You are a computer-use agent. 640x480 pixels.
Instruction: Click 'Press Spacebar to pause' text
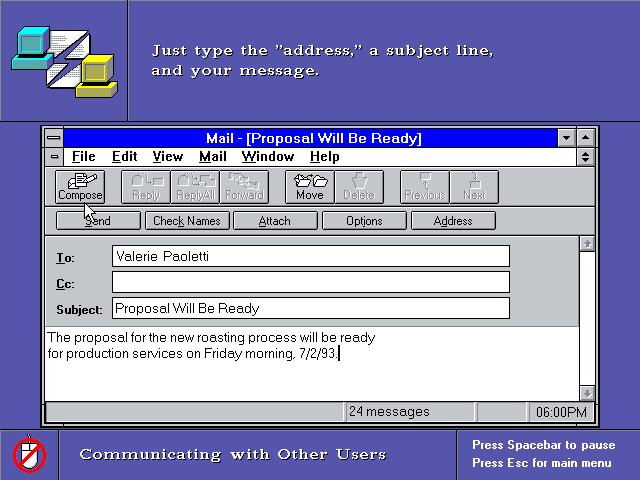544,445
